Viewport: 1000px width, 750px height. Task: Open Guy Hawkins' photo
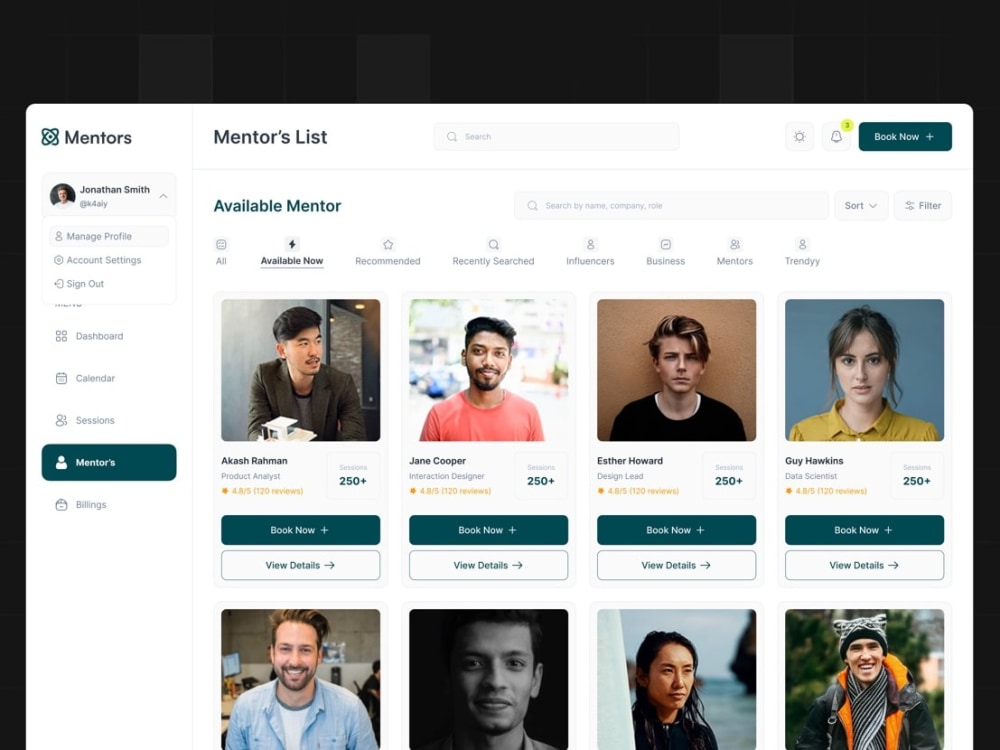coord(864,370)
